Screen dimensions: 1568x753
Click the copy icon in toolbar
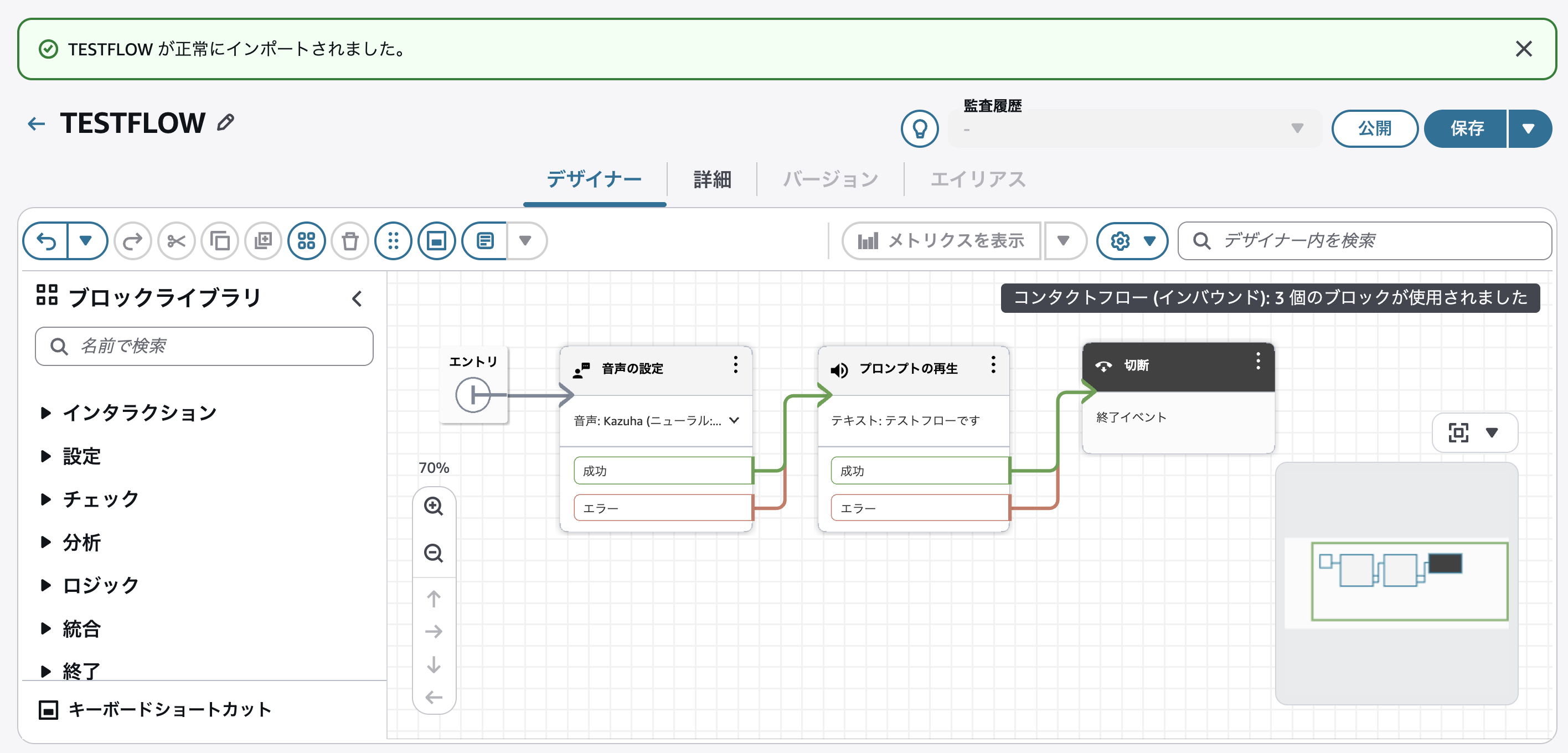coord(220,241)
